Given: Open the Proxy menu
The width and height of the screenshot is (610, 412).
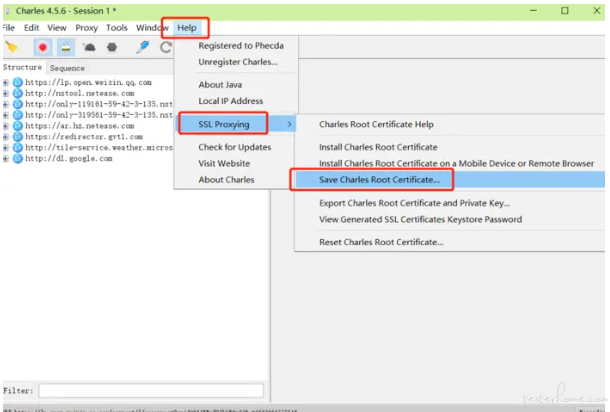Looking at the screenshot, I should 86,28.
